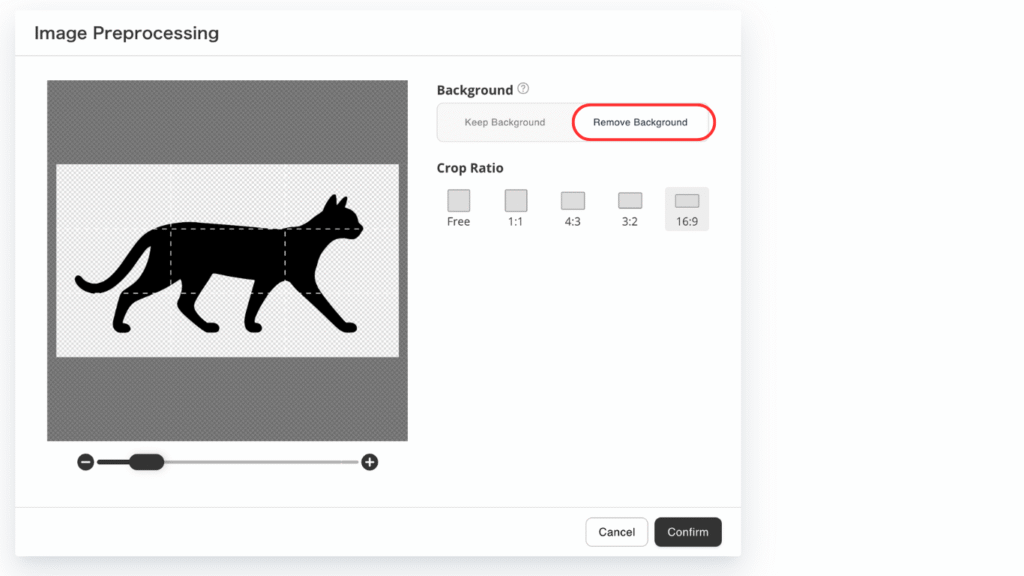Enable the Remove Background option
Image resolution: width=1024 pixels, height=576 pixels.
tap(641, 122)
